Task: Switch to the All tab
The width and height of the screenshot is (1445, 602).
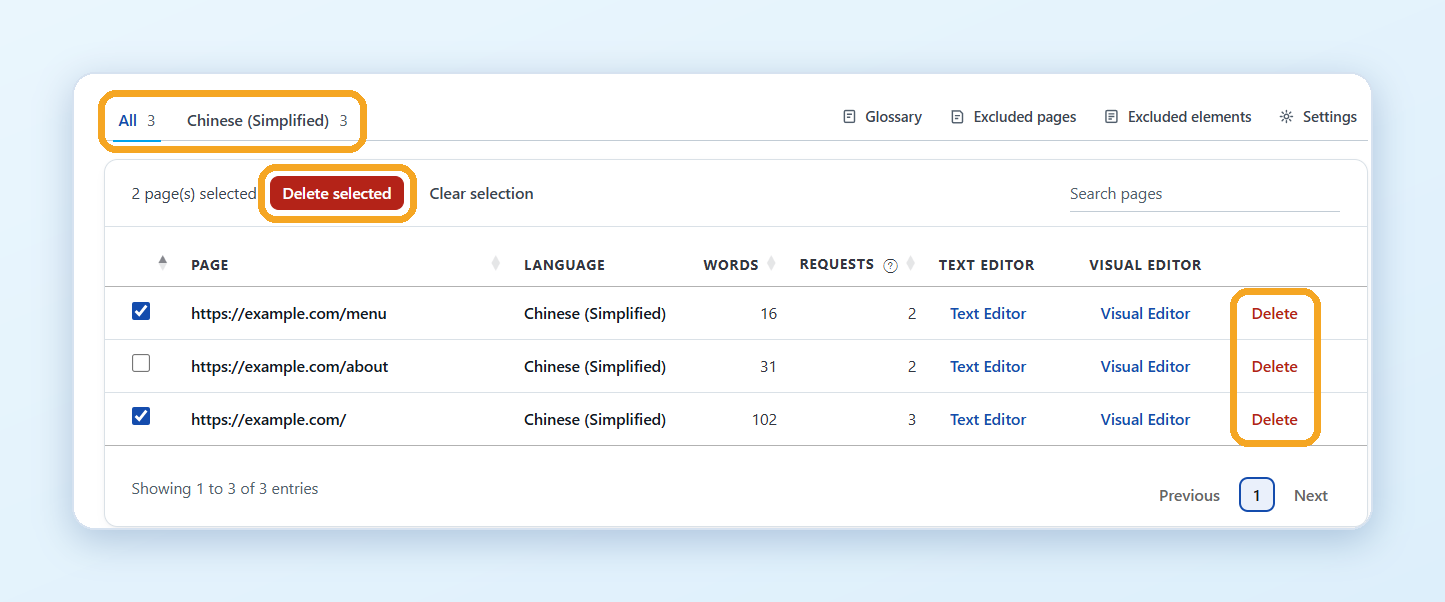Action: point(137,121)
